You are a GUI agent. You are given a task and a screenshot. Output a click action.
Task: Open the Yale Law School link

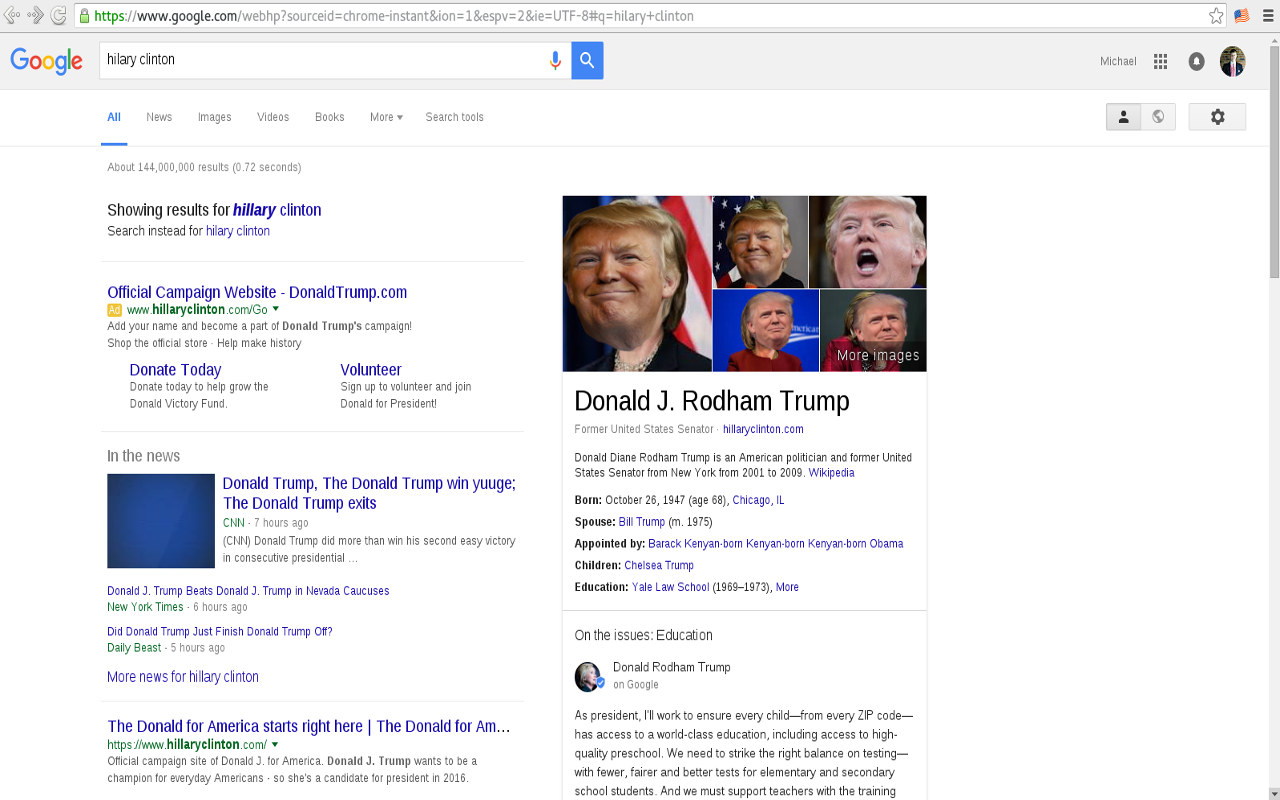[670, 587]
